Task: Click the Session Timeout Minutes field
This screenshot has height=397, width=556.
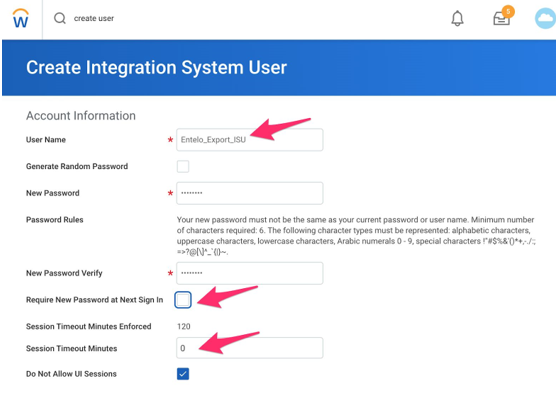Action: click(250, 348)
